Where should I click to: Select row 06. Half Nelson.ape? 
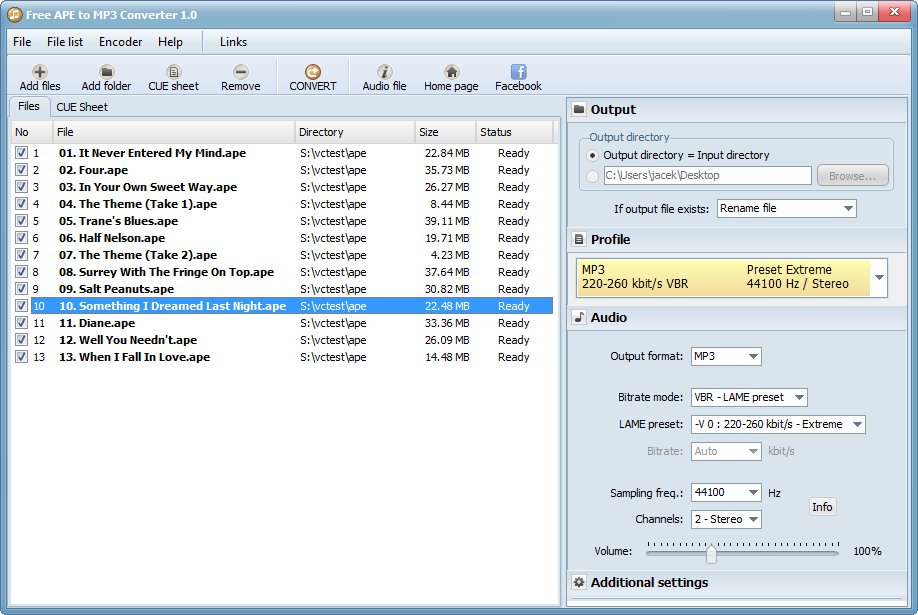click(283, 238)
